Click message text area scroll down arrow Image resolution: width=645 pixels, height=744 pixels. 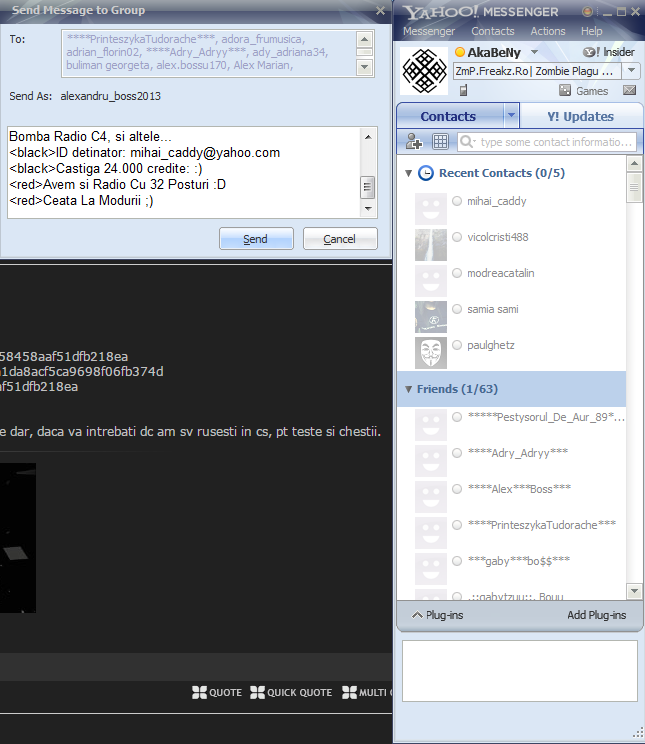[x=368, y=208]
